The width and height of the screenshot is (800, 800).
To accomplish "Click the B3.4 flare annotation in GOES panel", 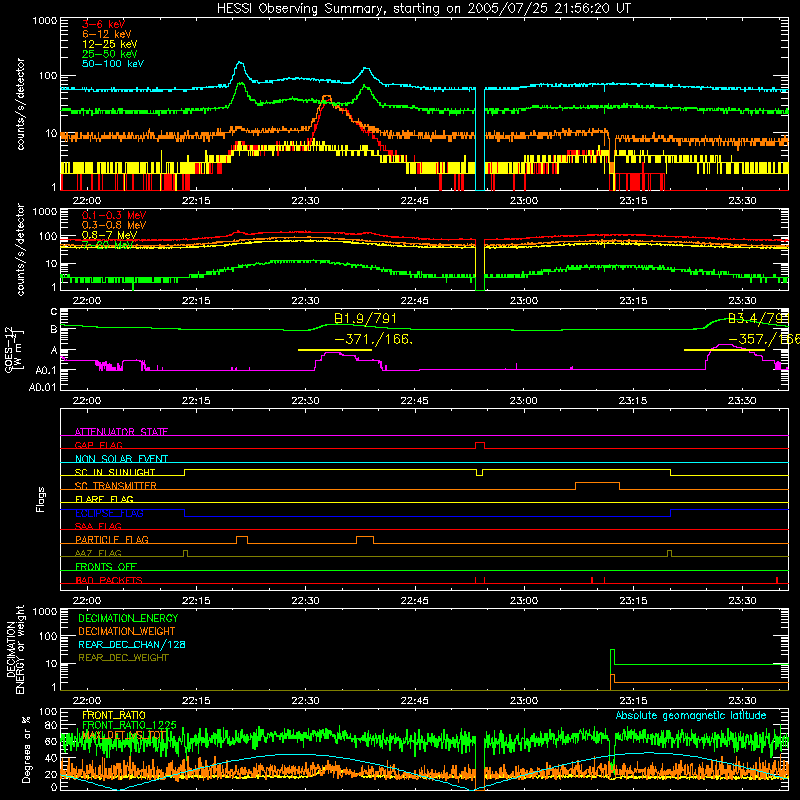I will tap(758, 319).
